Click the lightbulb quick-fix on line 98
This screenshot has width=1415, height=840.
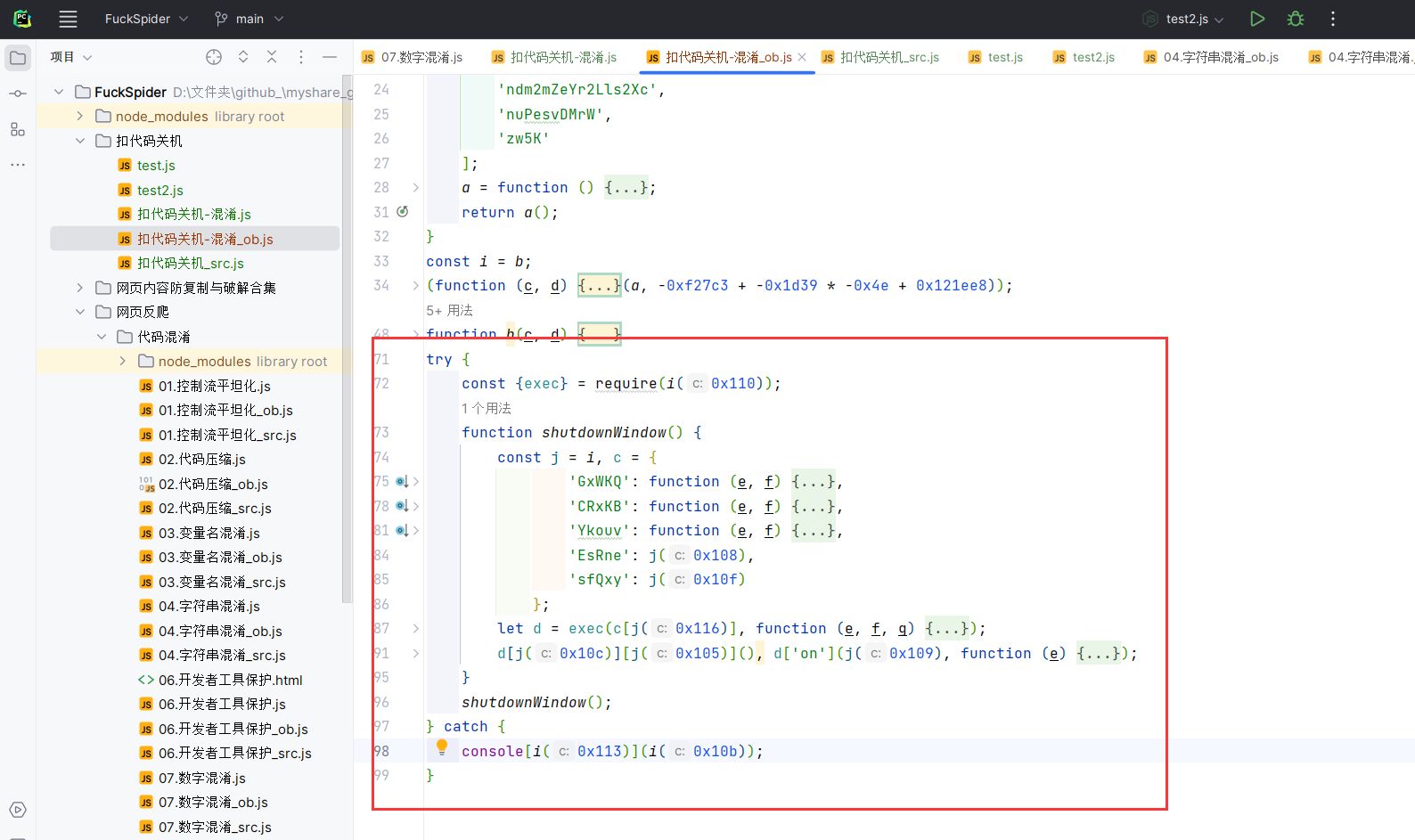(442, 748)
